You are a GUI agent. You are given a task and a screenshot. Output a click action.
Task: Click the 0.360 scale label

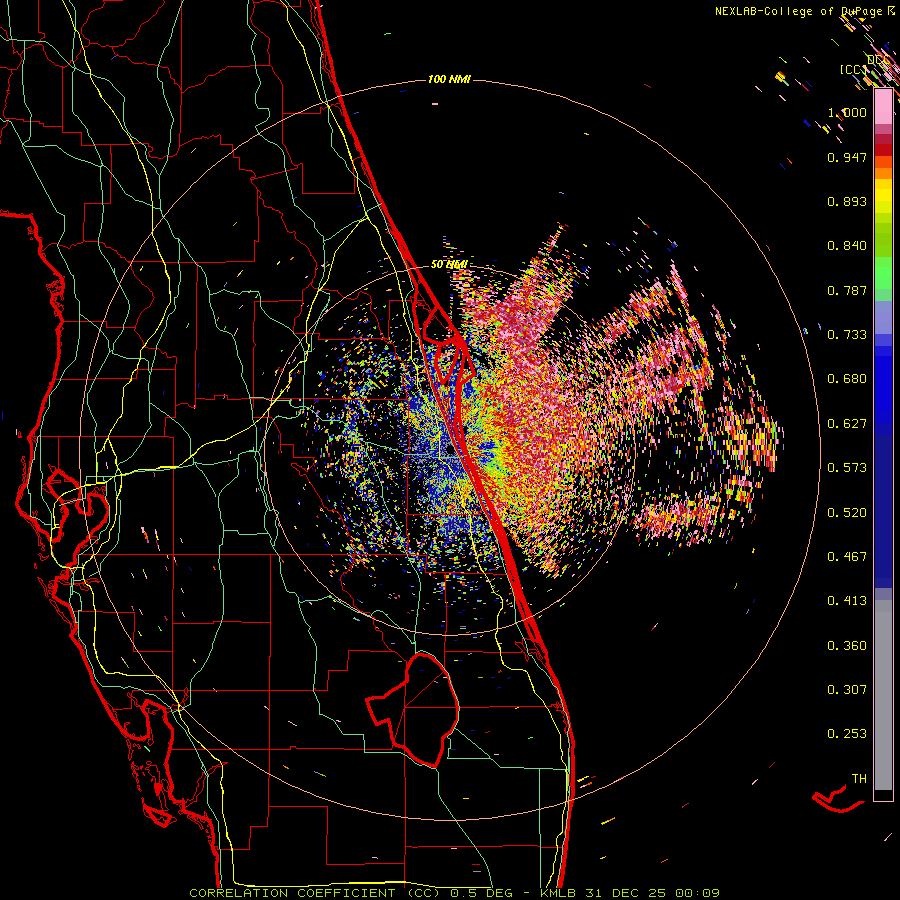[847, 646]
